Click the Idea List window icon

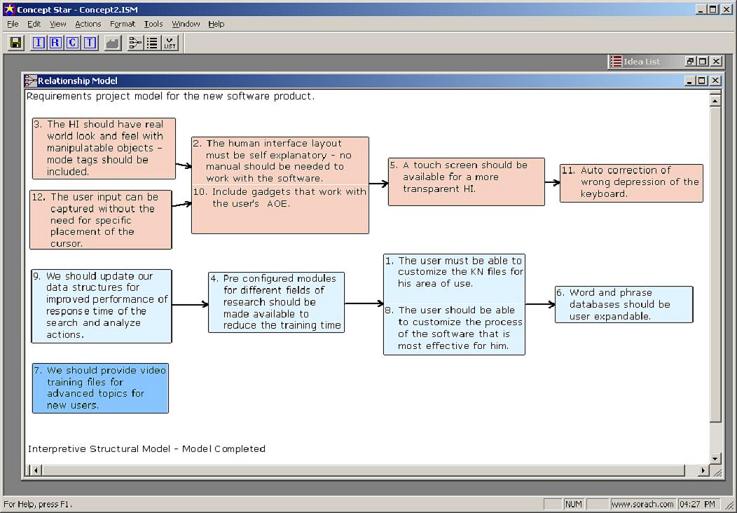616,61
